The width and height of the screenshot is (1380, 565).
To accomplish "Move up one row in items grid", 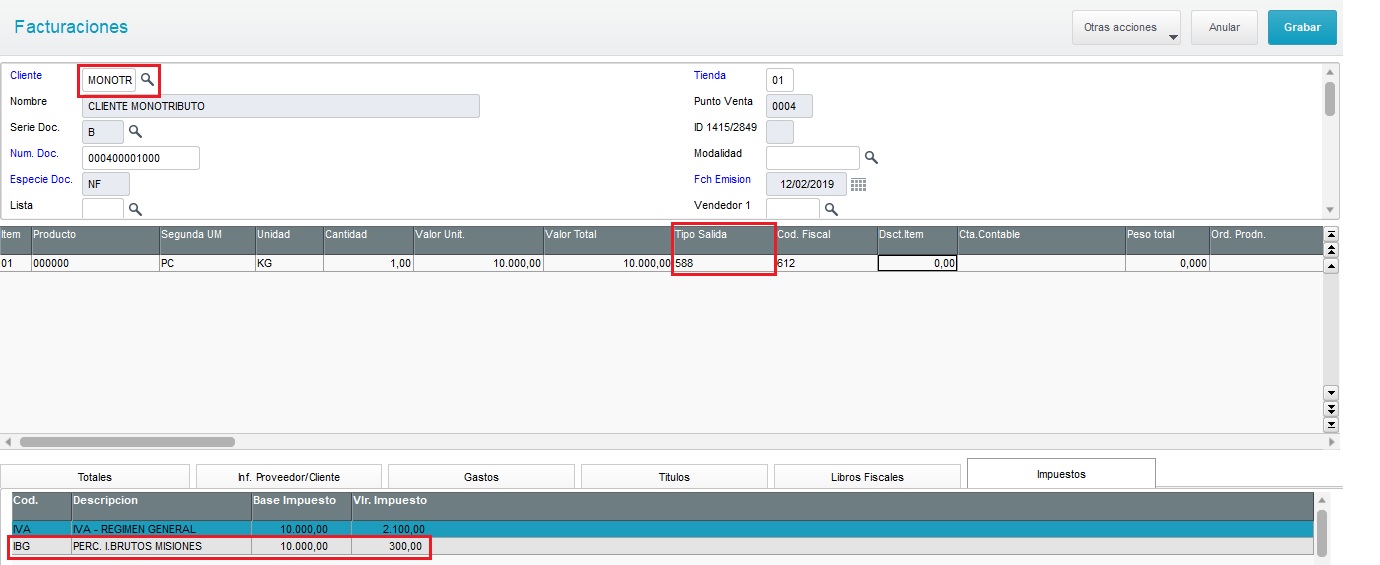I will pyautogui.click(x=1331, y=266).
